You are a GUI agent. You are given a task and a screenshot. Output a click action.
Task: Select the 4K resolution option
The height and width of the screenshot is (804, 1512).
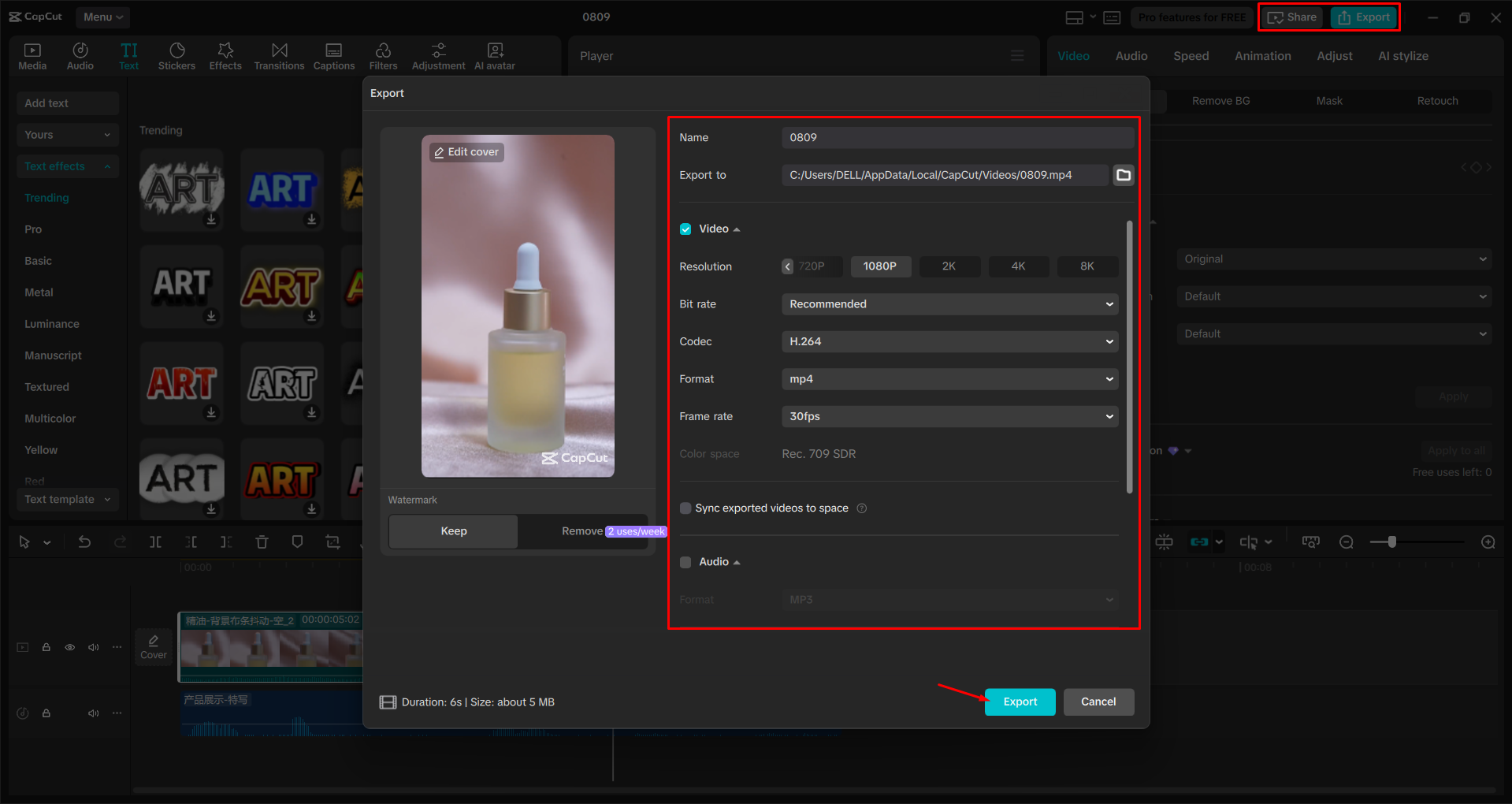[x=1018, y=266]
